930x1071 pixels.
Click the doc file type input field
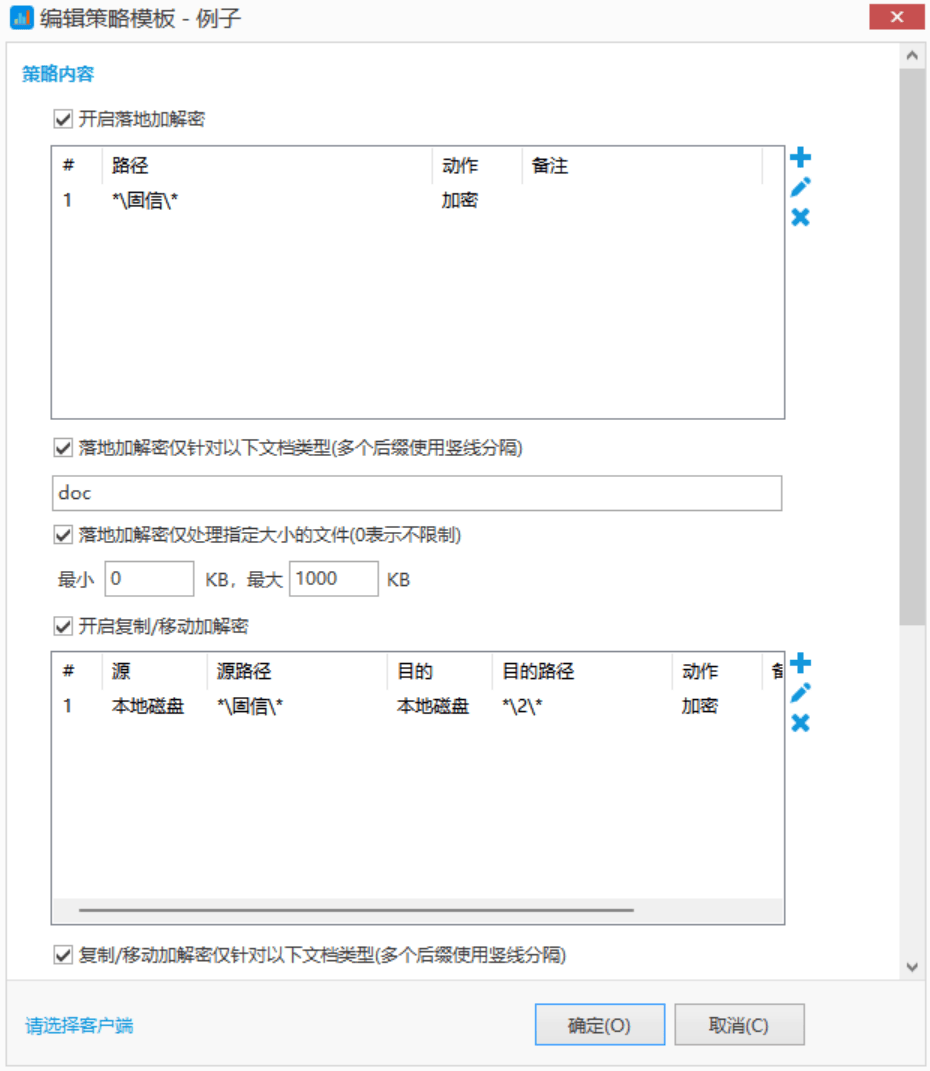[x=416, y=494]
